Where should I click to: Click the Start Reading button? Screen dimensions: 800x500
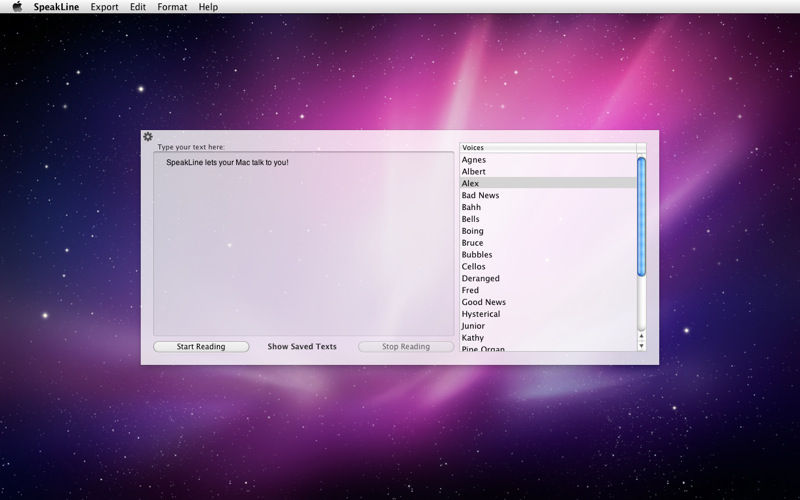[x=201, y=346]
